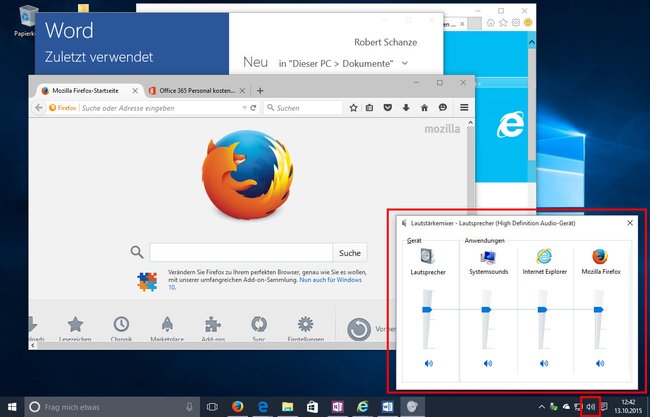Open Lesezeichen from Firefox start page
Viewport: 650px width, 417px height.
point(75,330)
